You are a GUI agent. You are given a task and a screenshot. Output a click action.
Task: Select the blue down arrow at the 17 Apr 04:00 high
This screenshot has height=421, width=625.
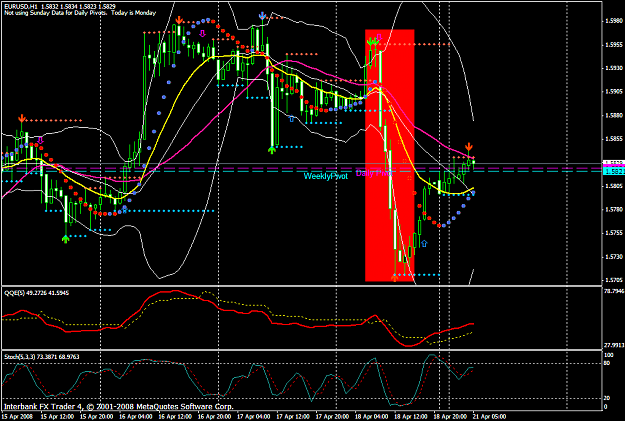coord(262,16)
